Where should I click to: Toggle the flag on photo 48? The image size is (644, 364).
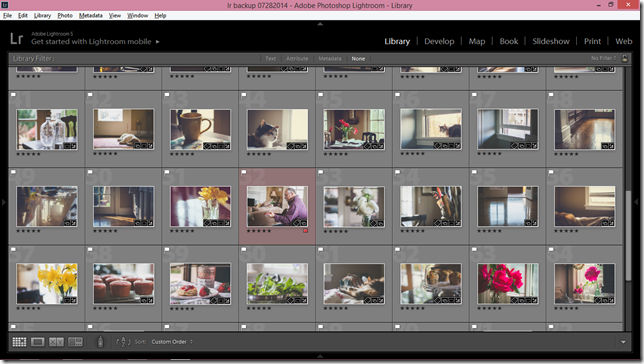coord(551,95)
